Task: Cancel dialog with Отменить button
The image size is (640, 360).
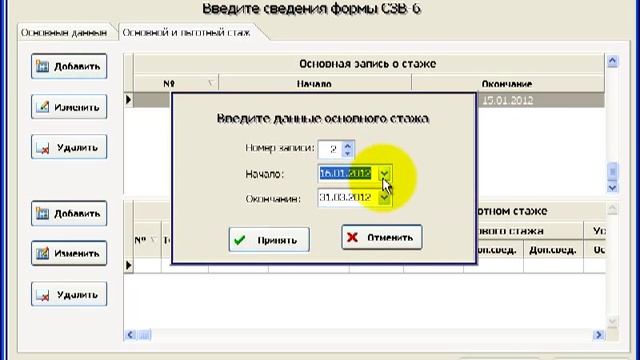Action: [x=382, y=237]
